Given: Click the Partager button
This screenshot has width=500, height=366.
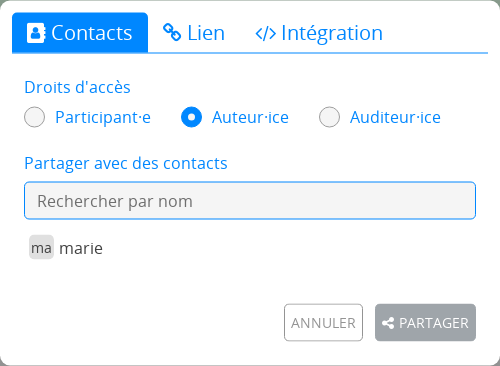Looking at the screenshot, I should tap(425, 322).
